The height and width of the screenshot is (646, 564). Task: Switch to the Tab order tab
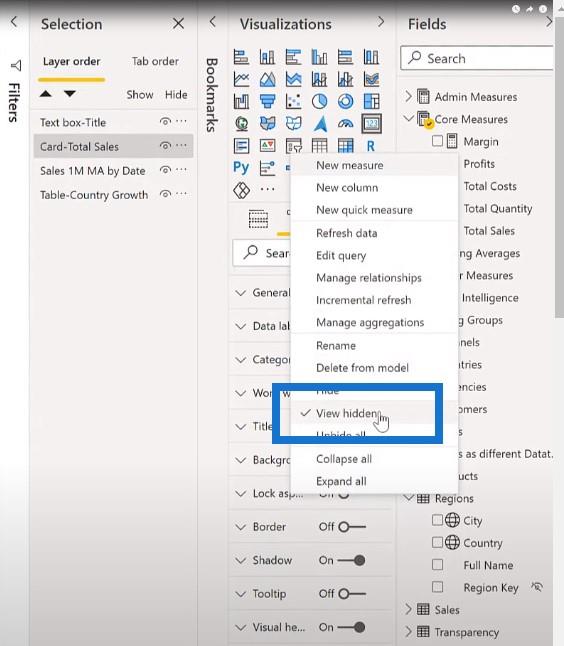[x=155, y=61]
